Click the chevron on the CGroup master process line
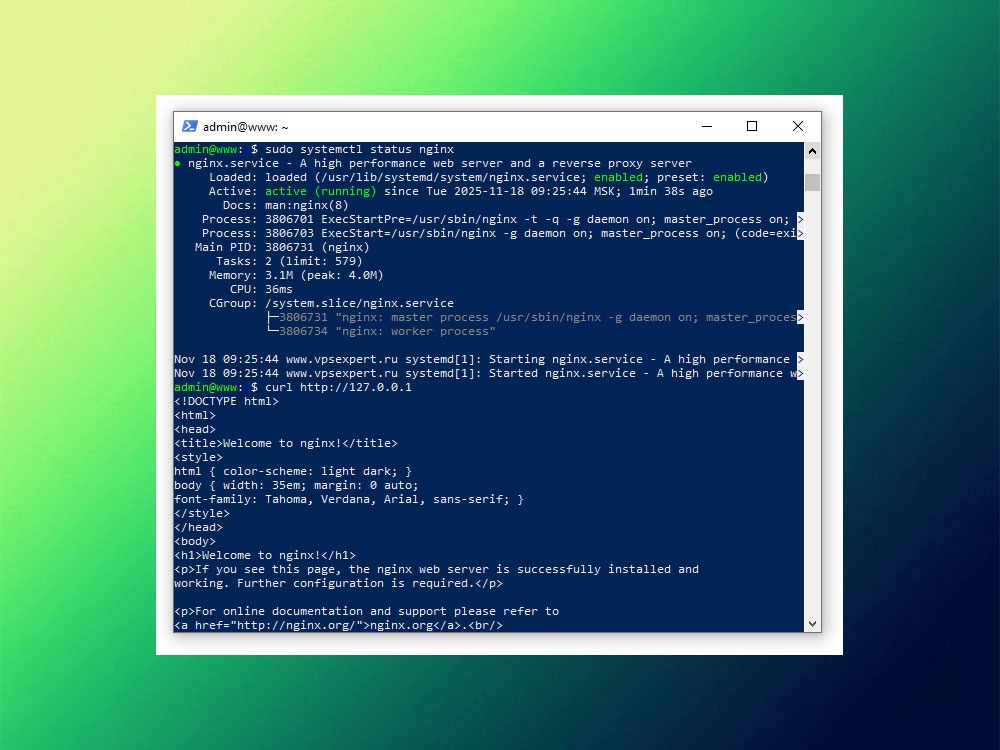This screenshot has width=1000, height=750. [798, 316]
